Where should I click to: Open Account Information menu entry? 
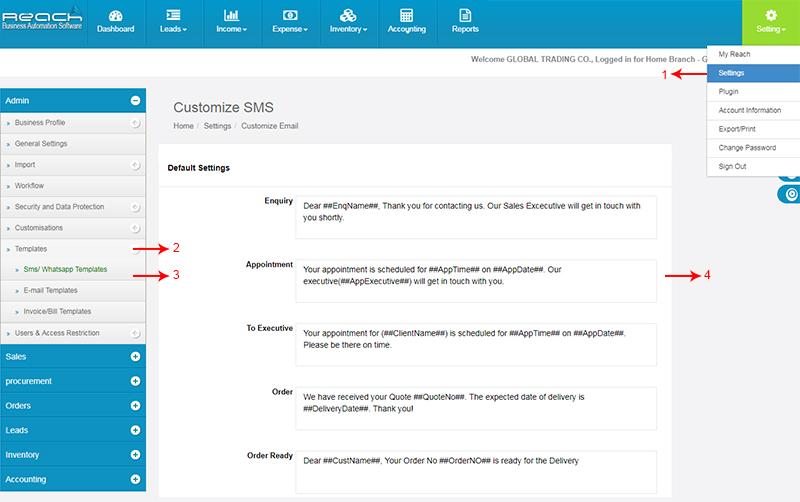[x=753, y=110]
